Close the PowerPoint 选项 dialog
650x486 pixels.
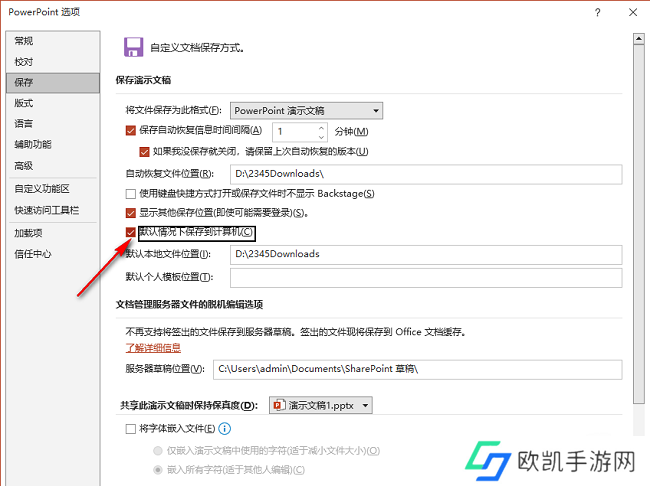point(633,12)
